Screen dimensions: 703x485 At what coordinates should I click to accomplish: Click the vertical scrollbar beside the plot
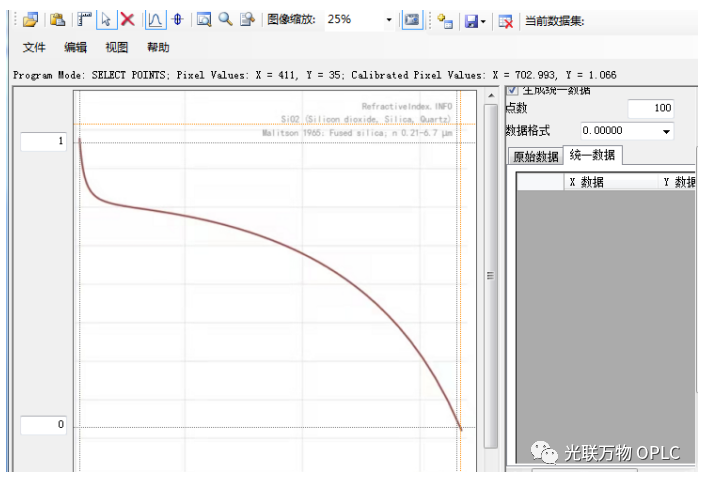[490, 275]
